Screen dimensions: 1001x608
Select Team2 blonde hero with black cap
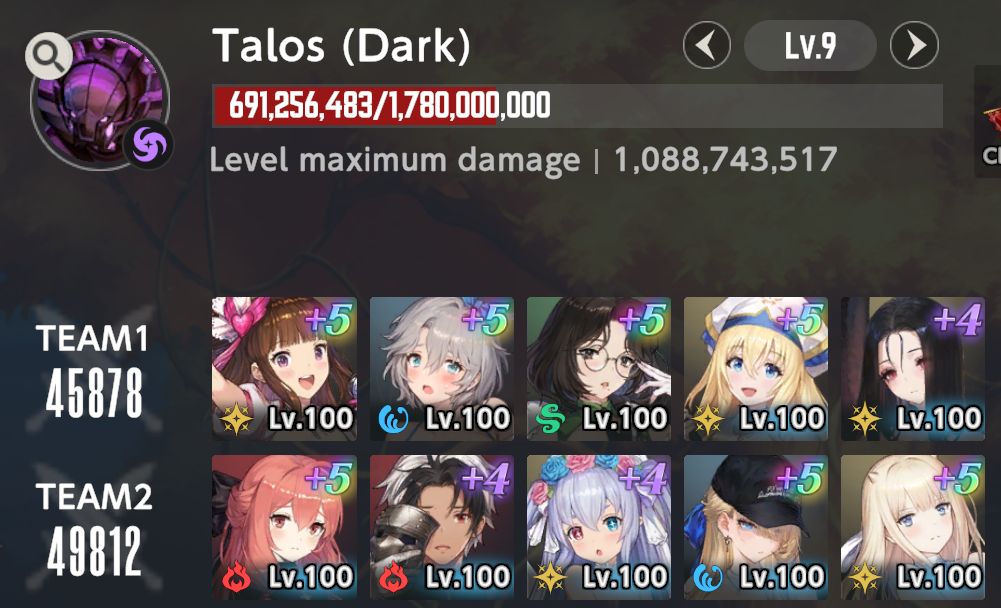pos(756,527)
